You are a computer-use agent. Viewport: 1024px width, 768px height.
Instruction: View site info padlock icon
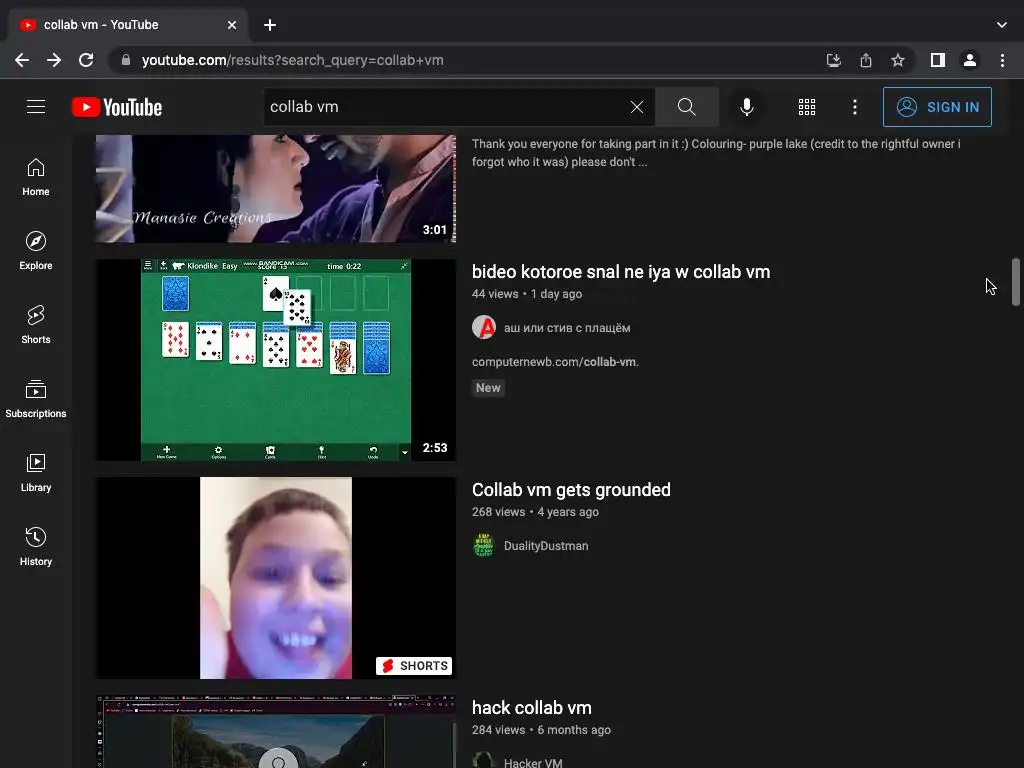(126, 60)
